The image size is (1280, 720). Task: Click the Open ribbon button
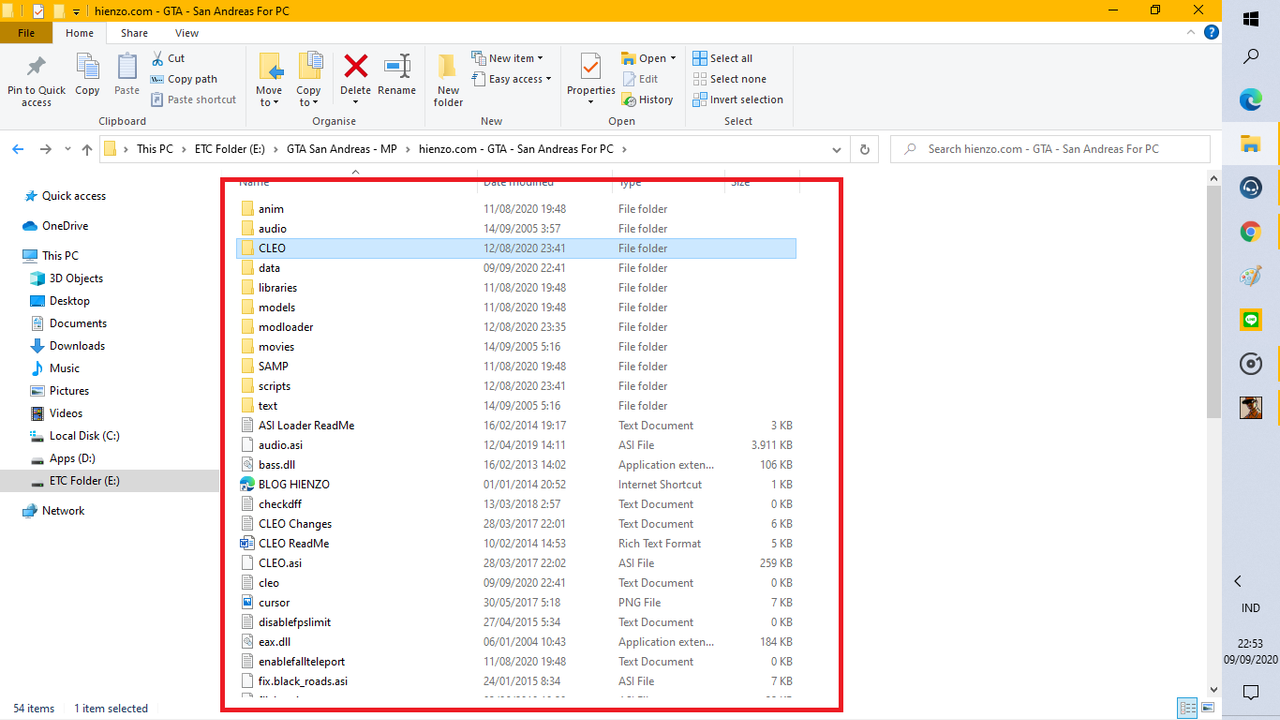coord(649,59)
